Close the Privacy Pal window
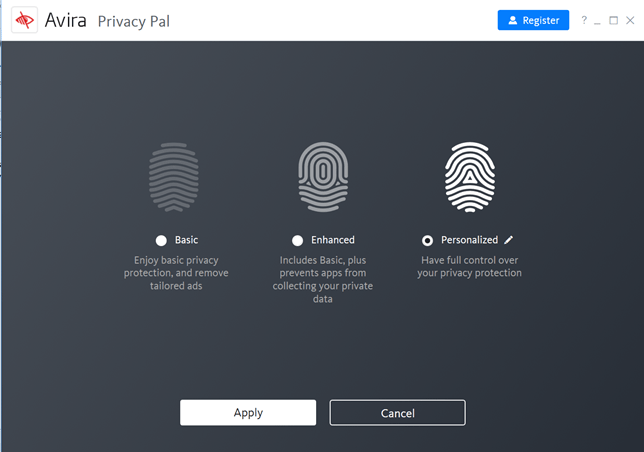The height and width of the screenshot is (452, 644). pos(630,20)
